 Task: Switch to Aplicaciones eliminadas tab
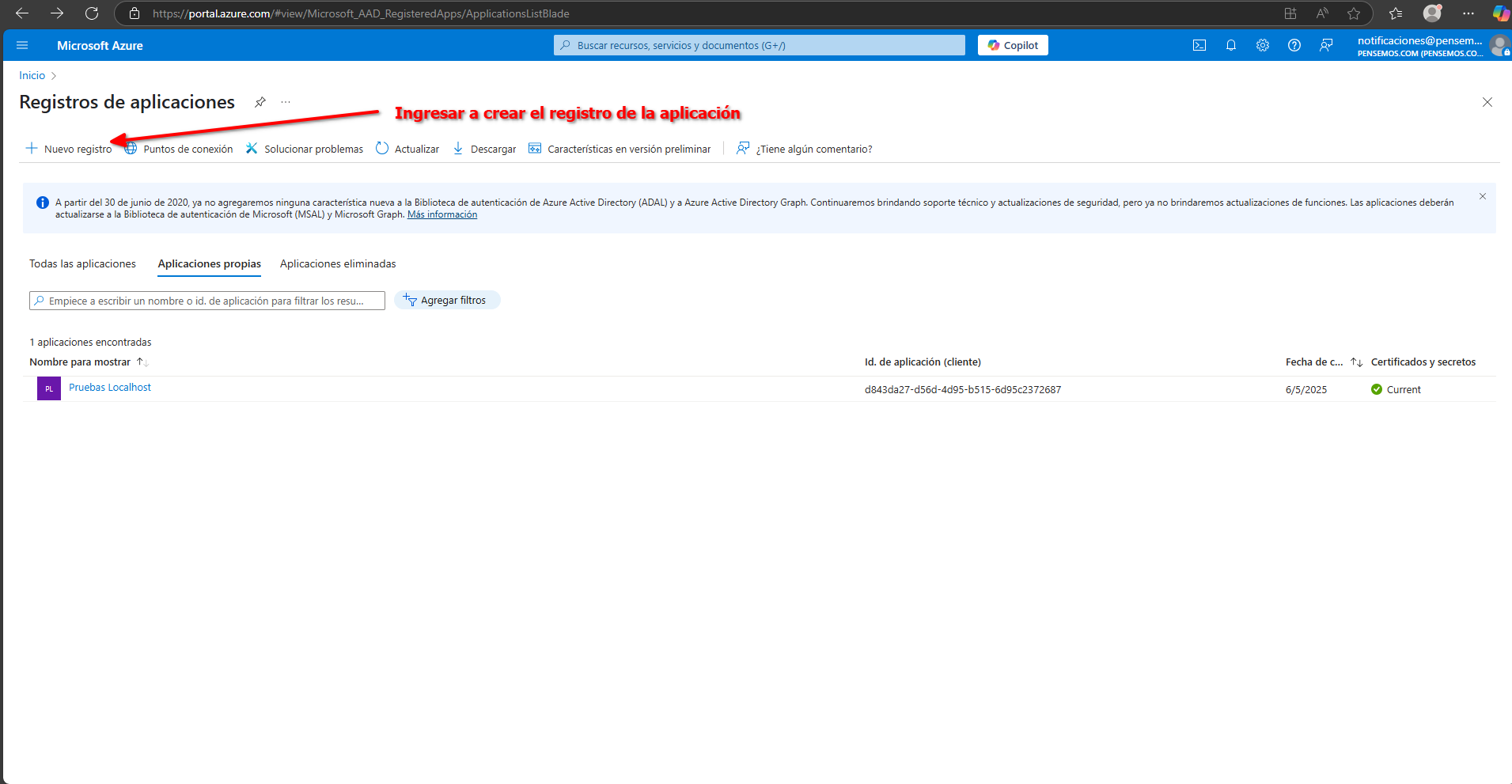338,264
